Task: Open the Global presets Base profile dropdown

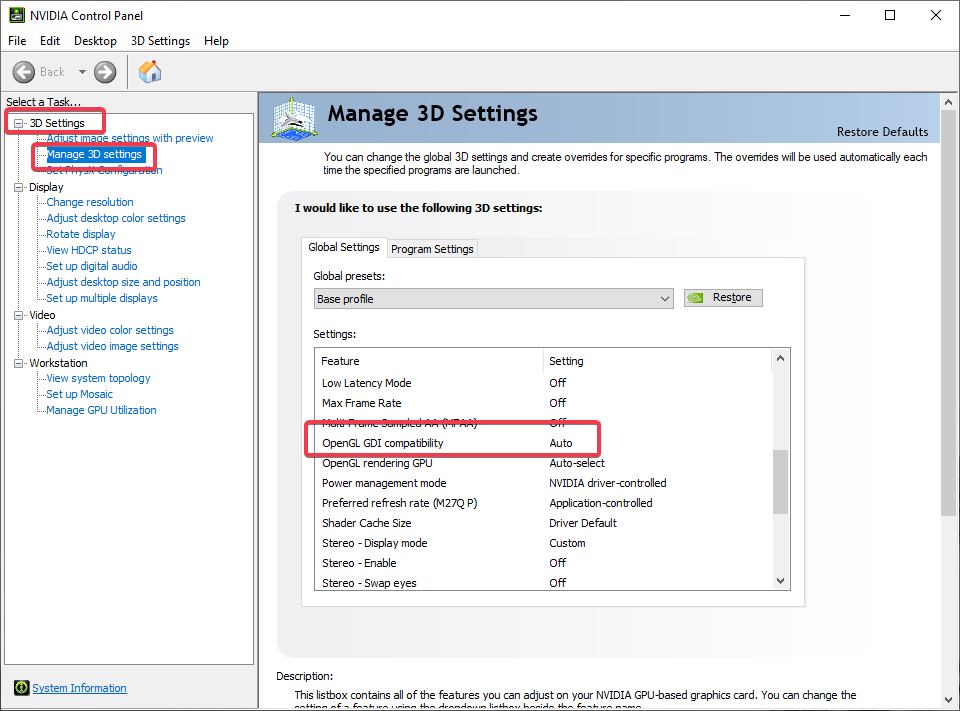Action: coord(493,299)
